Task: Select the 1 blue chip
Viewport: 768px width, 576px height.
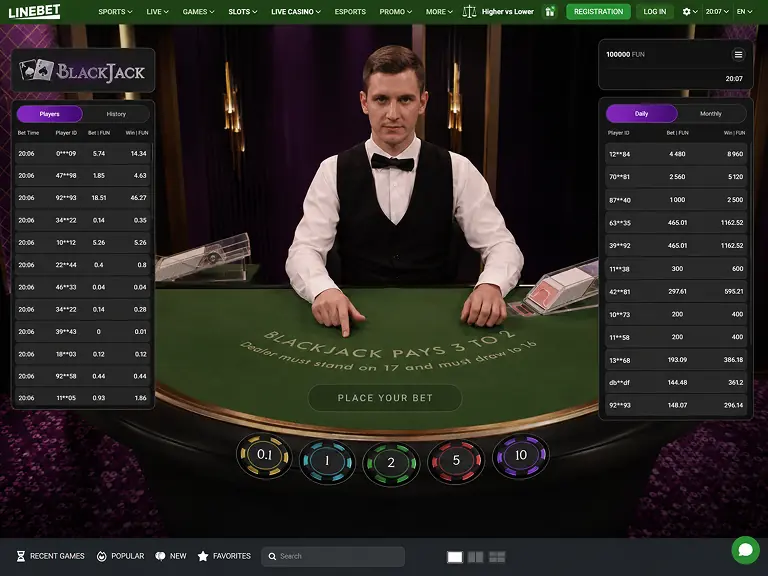Action: (327, 461)
